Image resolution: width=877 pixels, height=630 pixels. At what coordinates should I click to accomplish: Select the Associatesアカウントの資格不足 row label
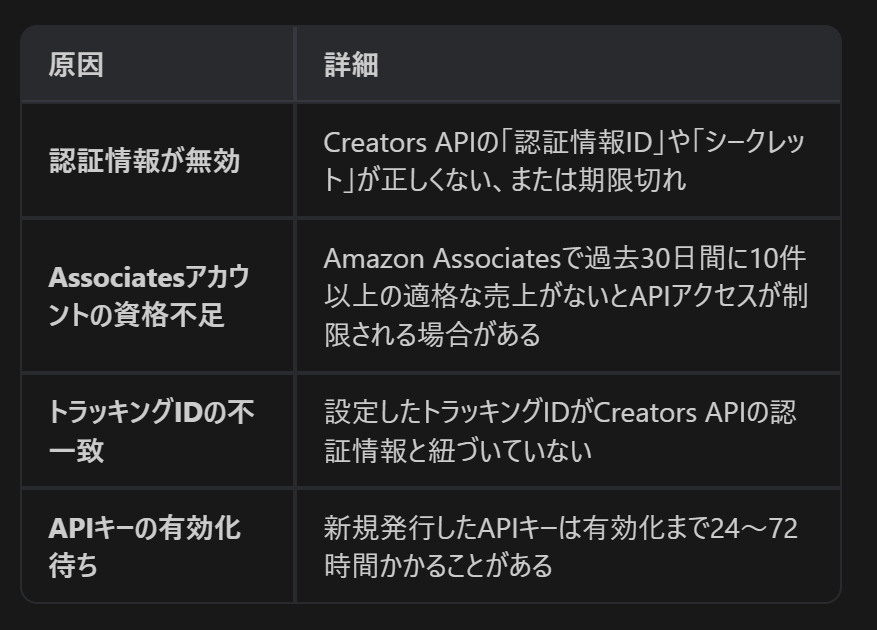149,296
